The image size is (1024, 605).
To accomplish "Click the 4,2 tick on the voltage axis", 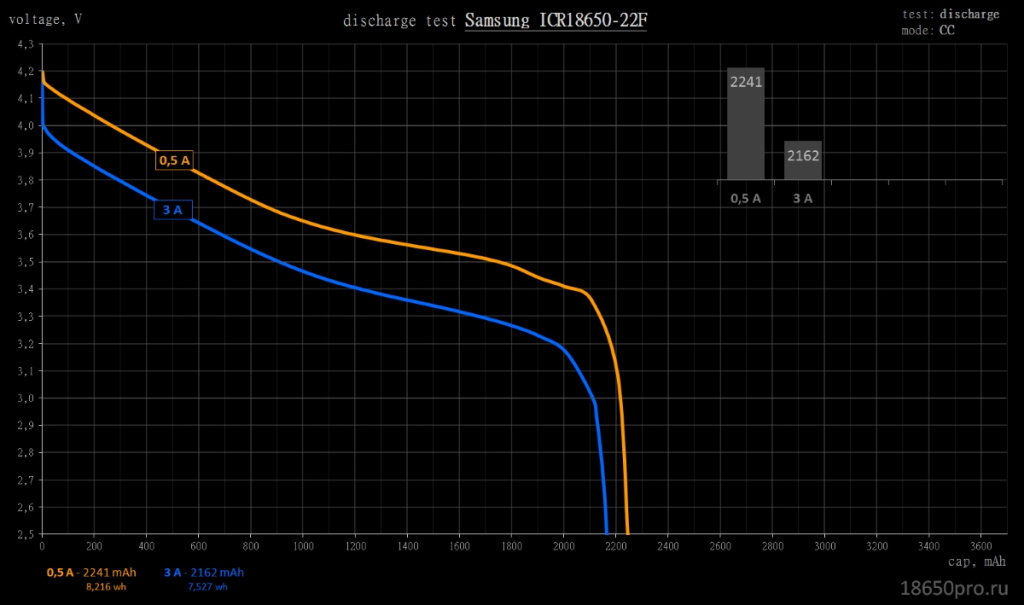I will pyautogui.click(x=25, y=71).
